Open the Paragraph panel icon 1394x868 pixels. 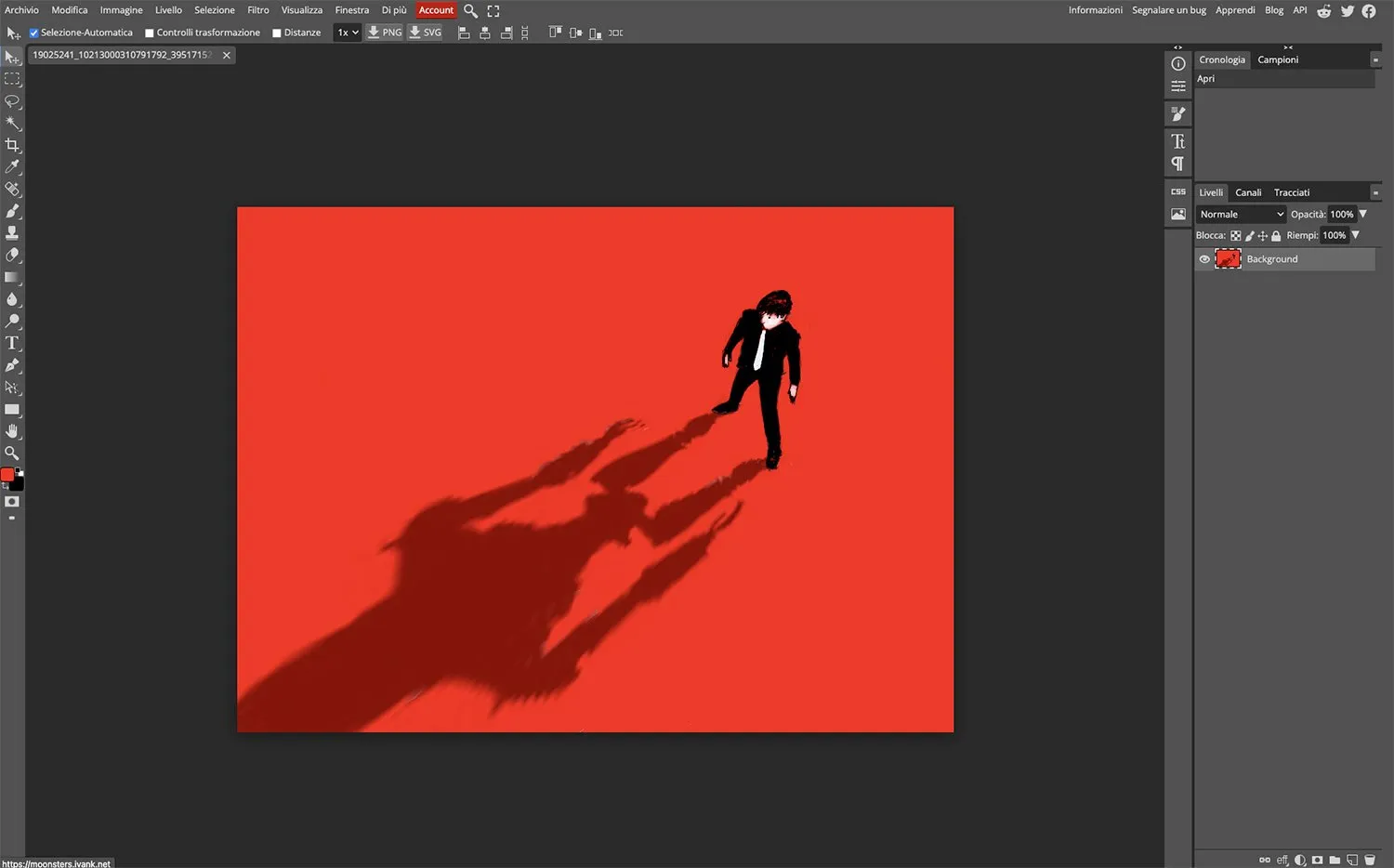1177,163
